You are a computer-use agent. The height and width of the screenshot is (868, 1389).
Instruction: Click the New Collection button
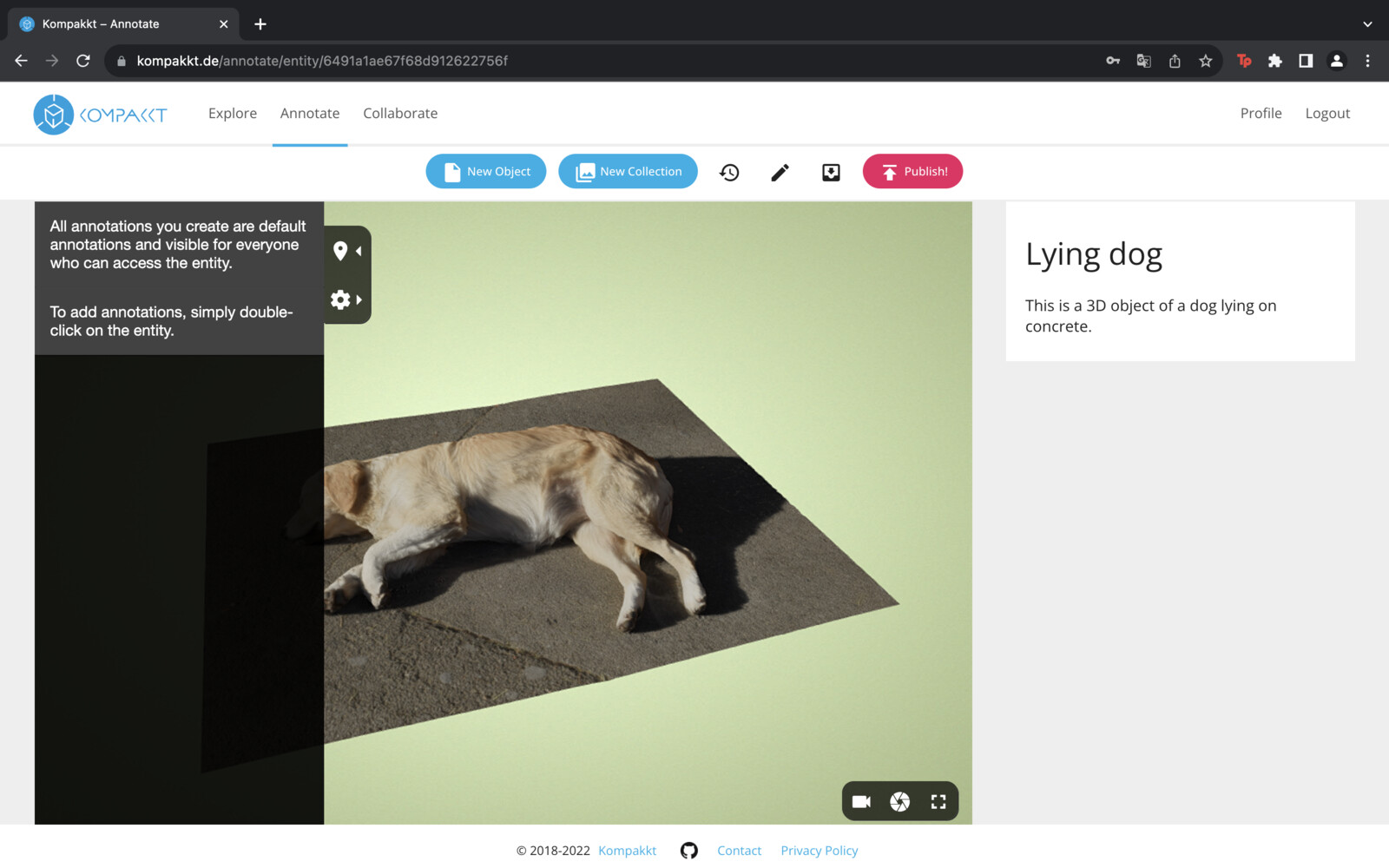(x=628, y=171)
